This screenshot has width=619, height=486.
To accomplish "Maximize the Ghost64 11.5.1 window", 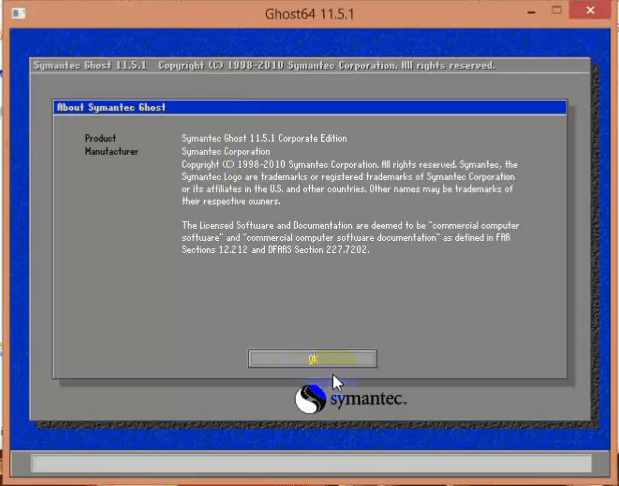I will click(x=556, y=13).
